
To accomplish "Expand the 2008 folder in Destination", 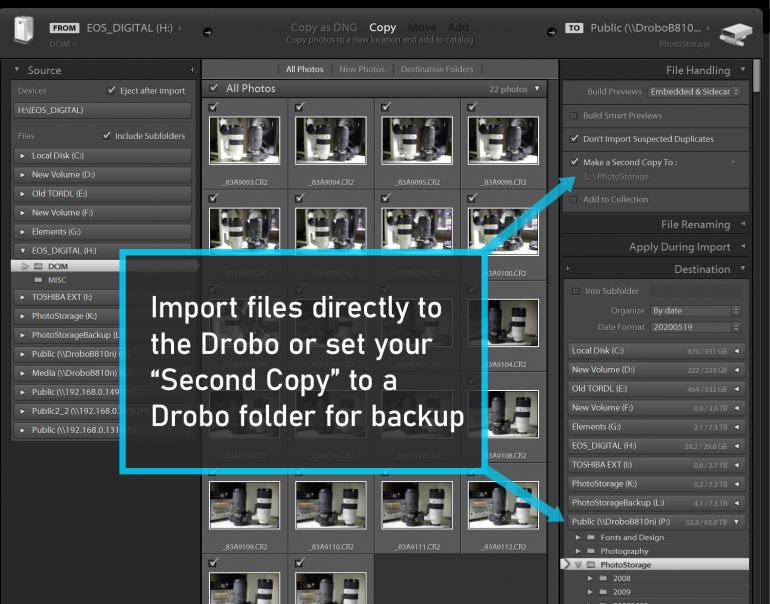I will tap(590, 578).
